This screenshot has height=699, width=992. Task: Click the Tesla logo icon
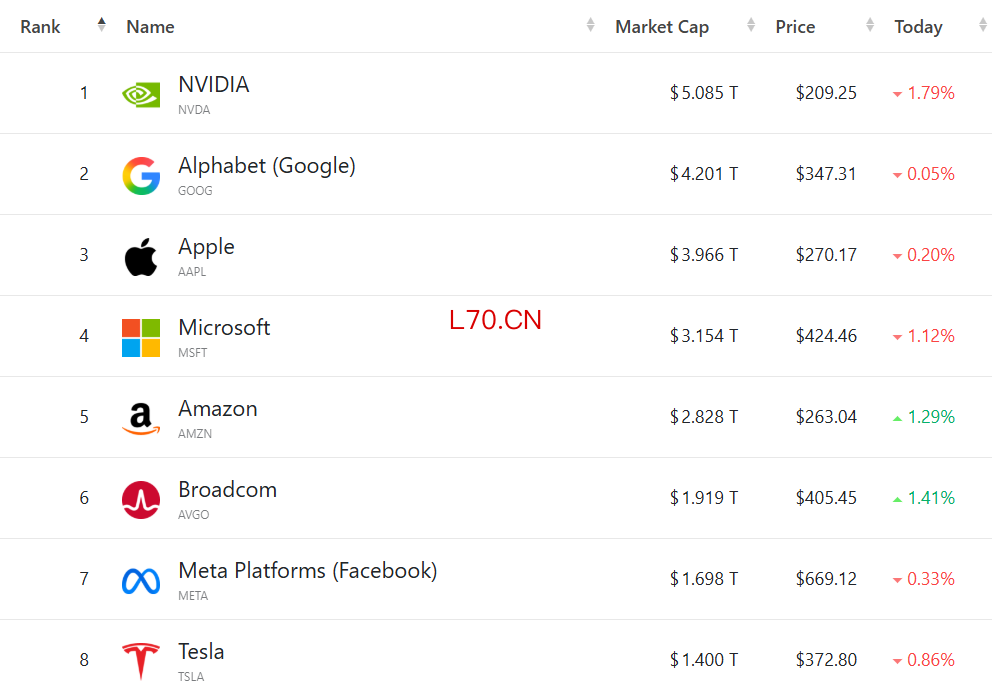click(x=140, y=661)
